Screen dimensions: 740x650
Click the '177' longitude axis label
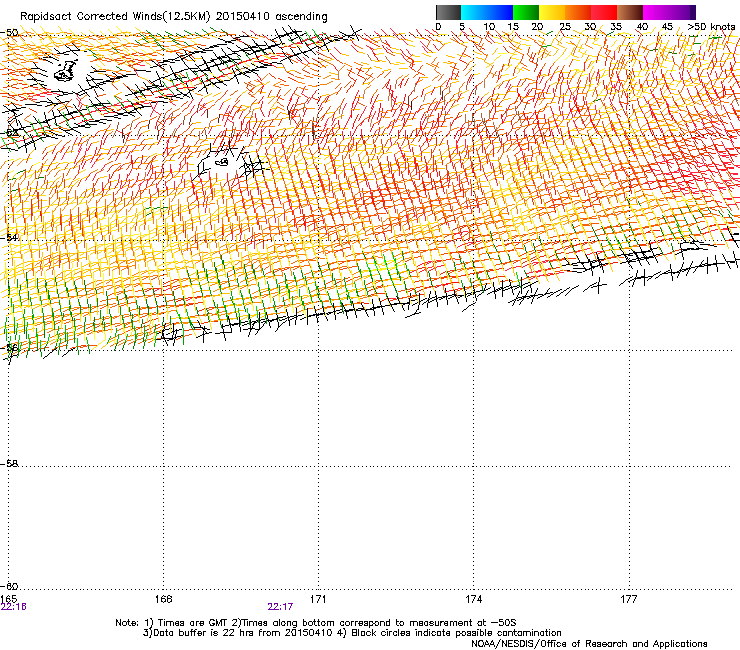629,599
